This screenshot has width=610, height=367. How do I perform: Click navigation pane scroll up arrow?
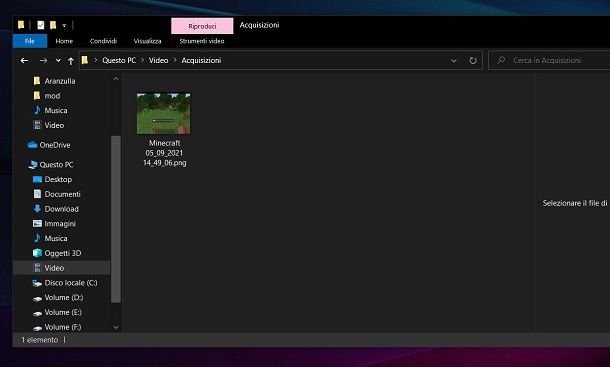[x=116, y=79]
